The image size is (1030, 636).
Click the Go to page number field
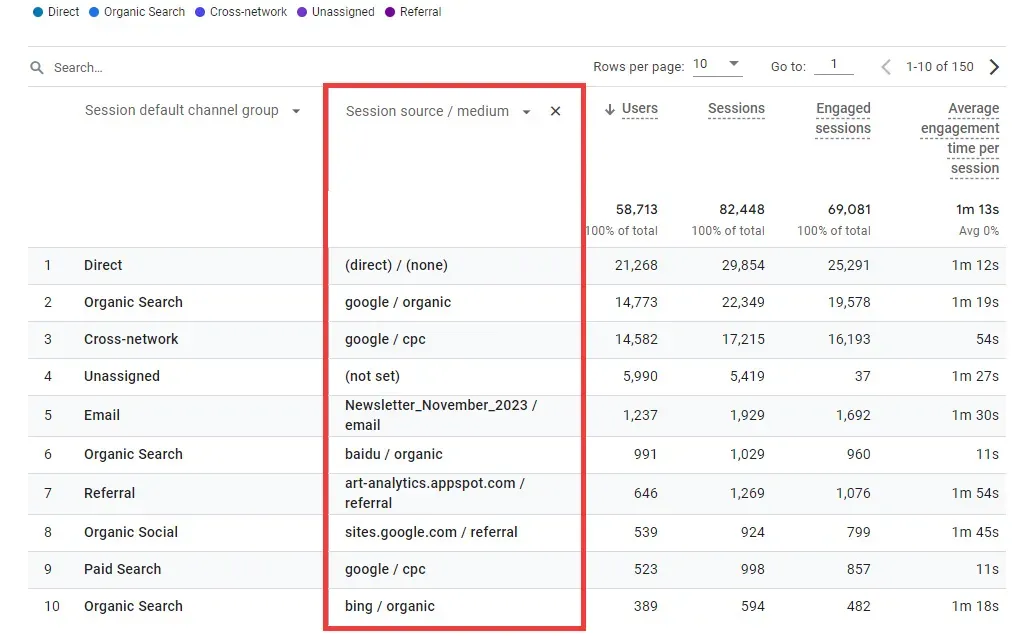click(x=834, y=64)
